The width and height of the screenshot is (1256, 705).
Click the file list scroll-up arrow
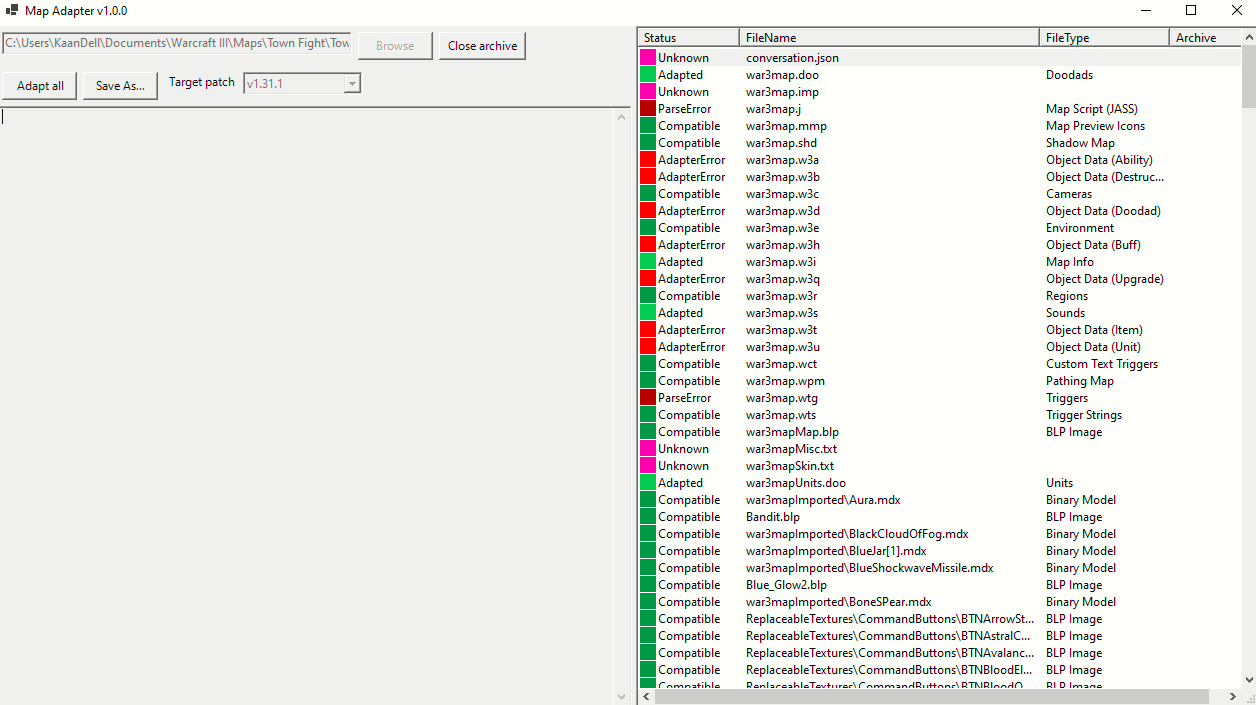(1249, 36)
